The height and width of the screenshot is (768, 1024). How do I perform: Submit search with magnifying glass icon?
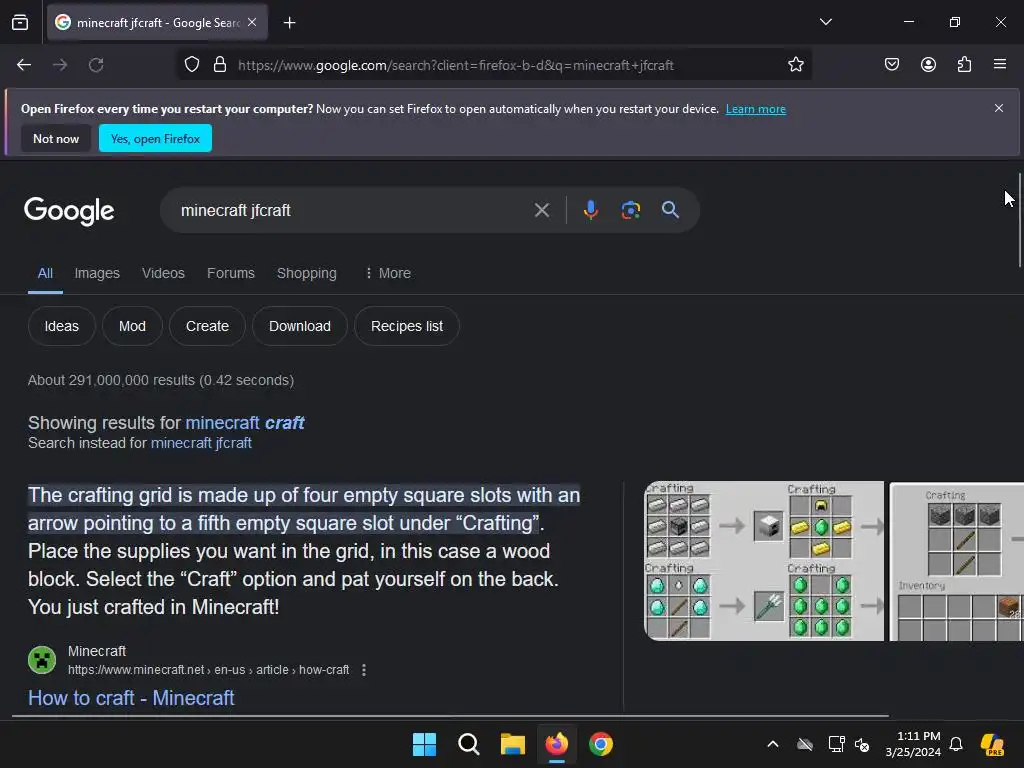pos(670,210)
